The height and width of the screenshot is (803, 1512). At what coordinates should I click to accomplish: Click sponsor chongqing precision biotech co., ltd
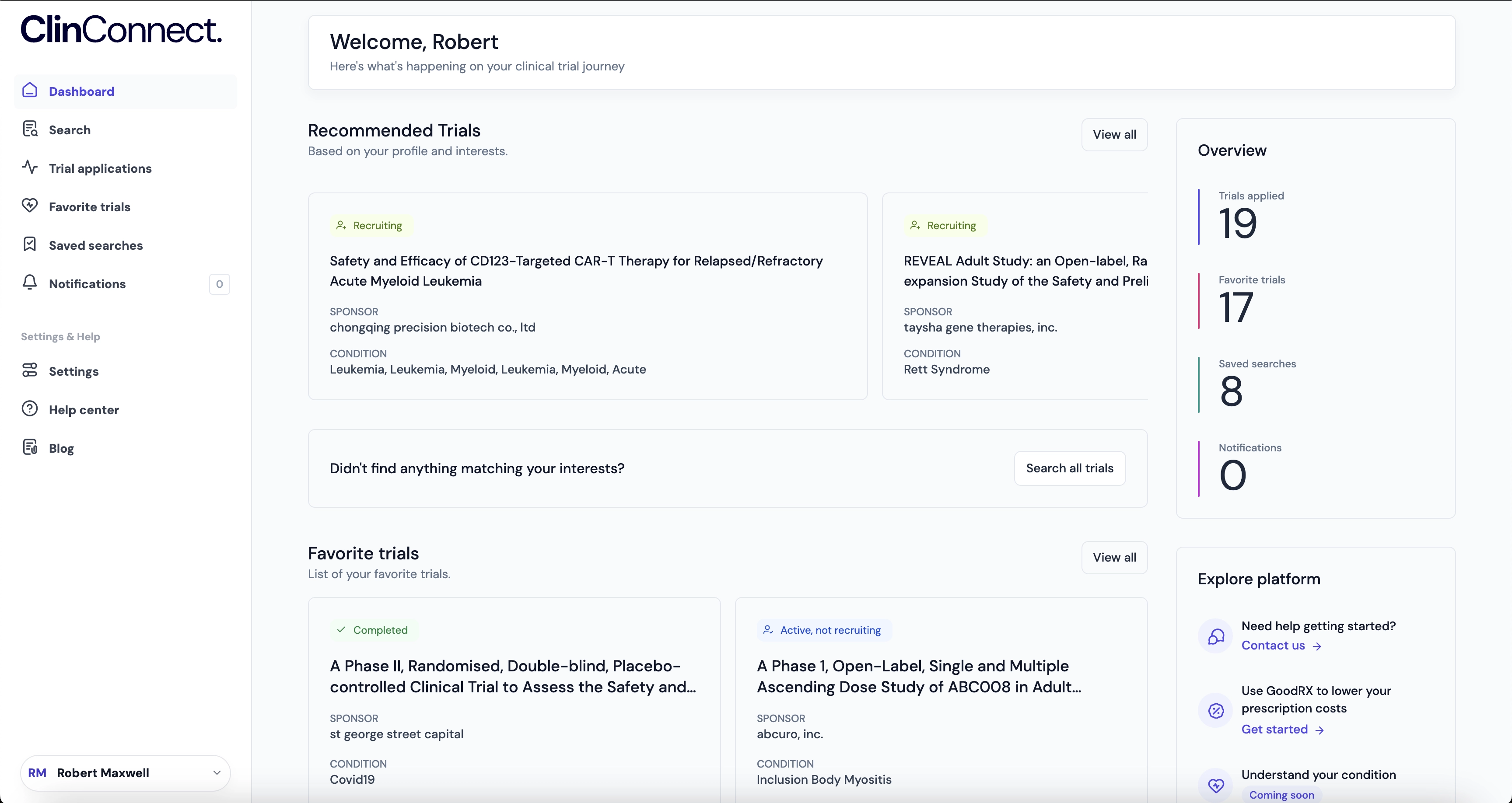(433, 328)
